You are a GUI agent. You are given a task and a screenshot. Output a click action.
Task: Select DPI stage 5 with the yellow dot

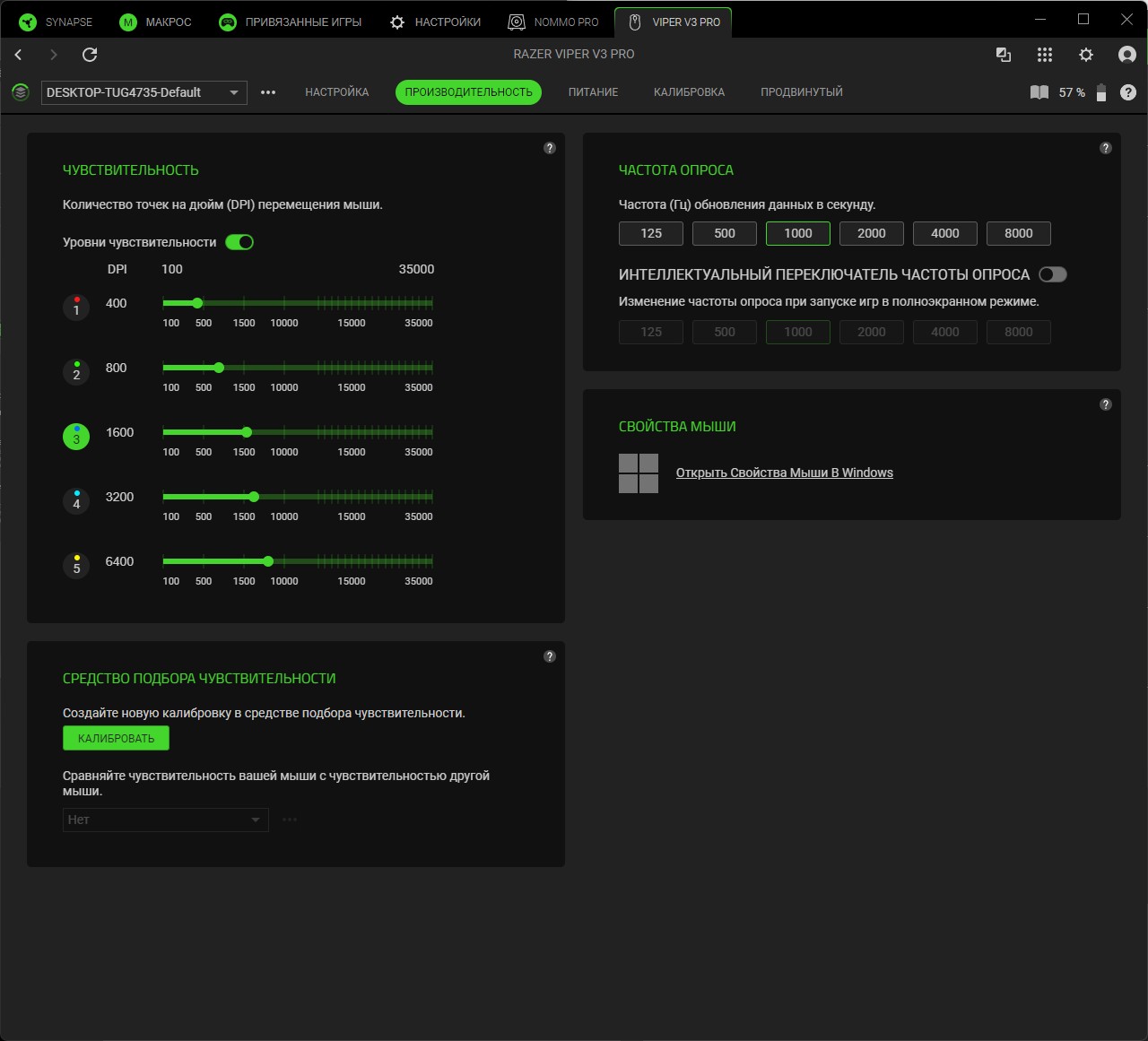[x=76, y=566]
